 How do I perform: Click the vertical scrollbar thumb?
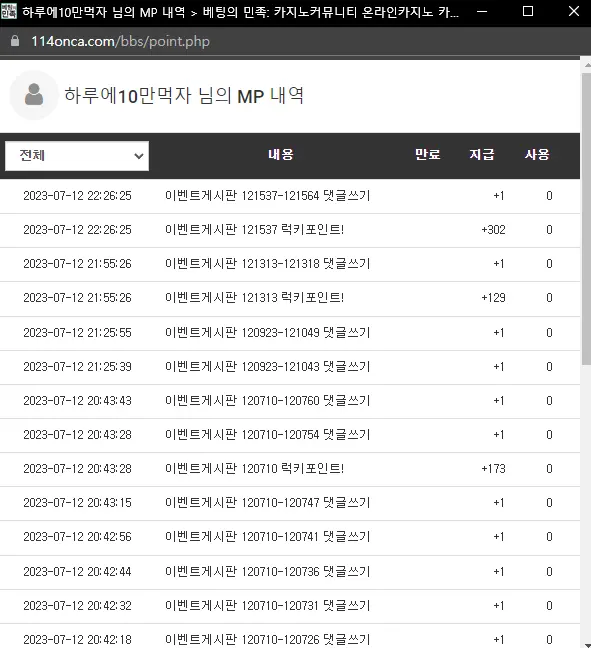[x=586, y=219]
